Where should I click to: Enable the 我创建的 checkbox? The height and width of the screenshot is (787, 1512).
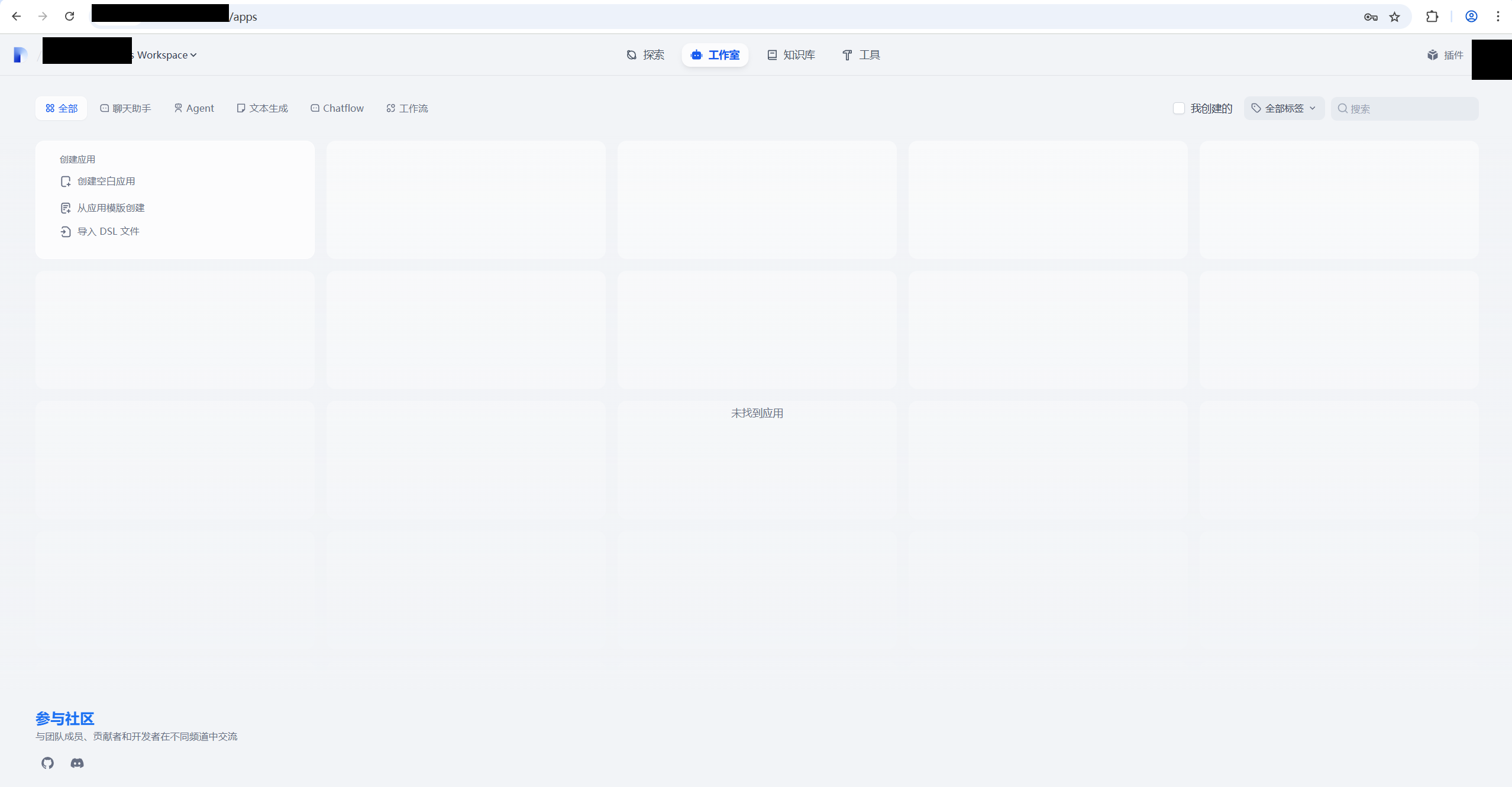coord(1178,108)
